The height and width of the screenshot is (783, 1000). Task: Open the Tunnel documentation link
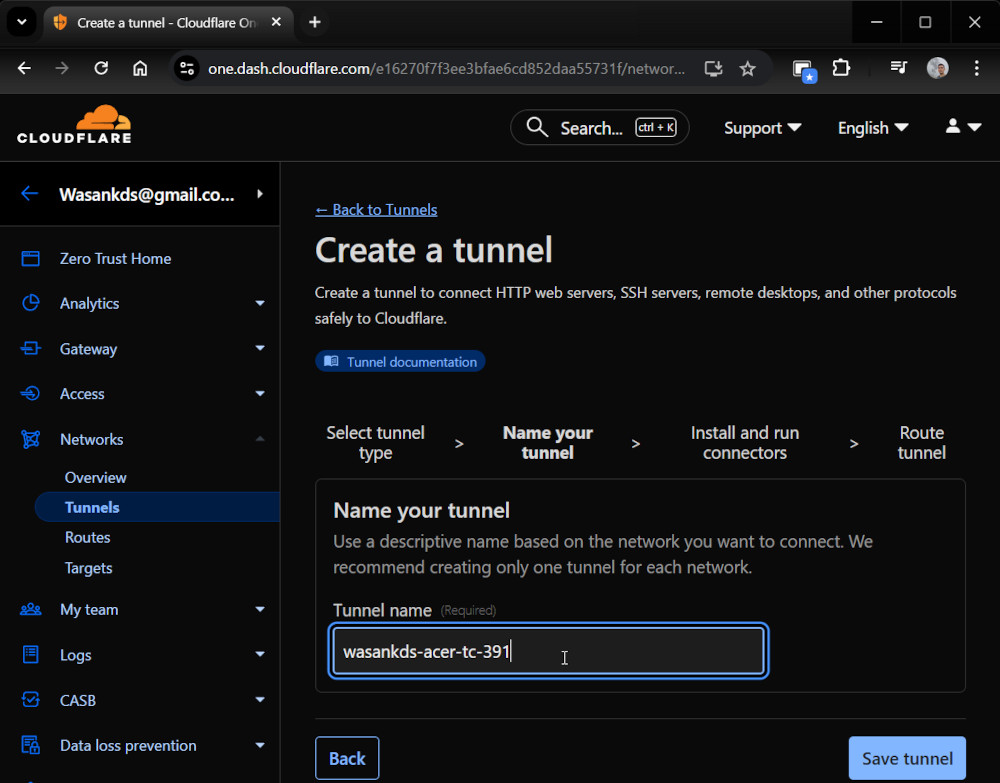pos(400,361)
